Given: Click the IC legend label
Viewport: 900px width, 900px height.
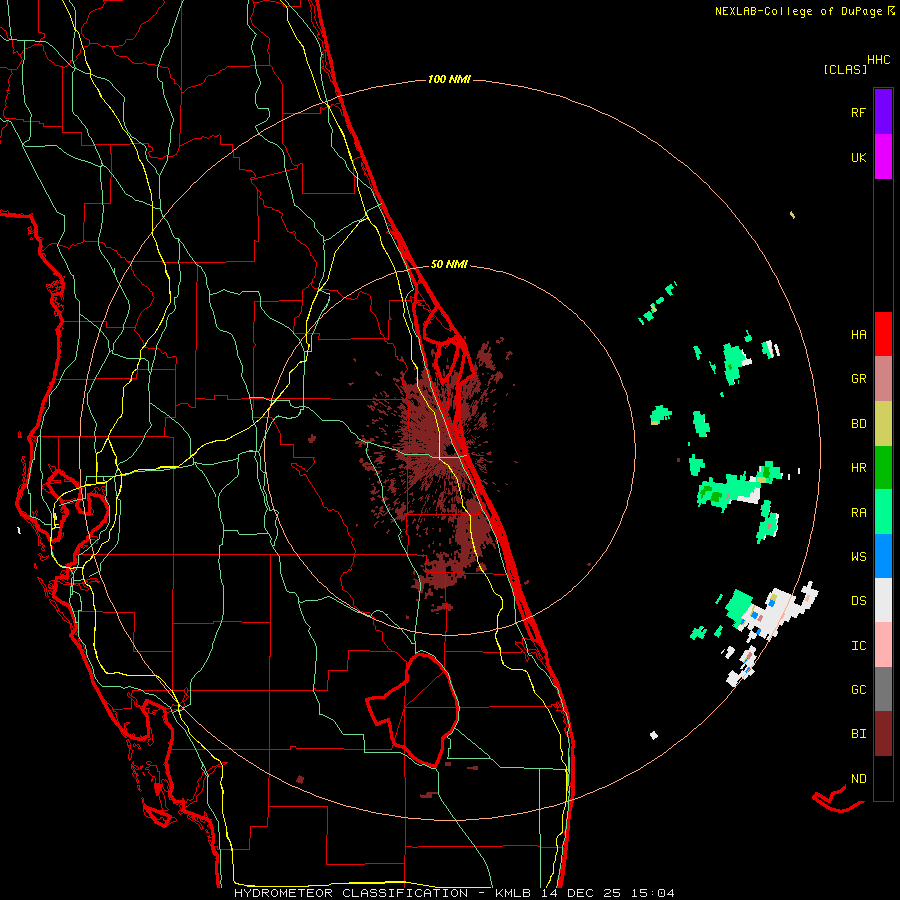Looking at the screenshot, I should (858, 646).
